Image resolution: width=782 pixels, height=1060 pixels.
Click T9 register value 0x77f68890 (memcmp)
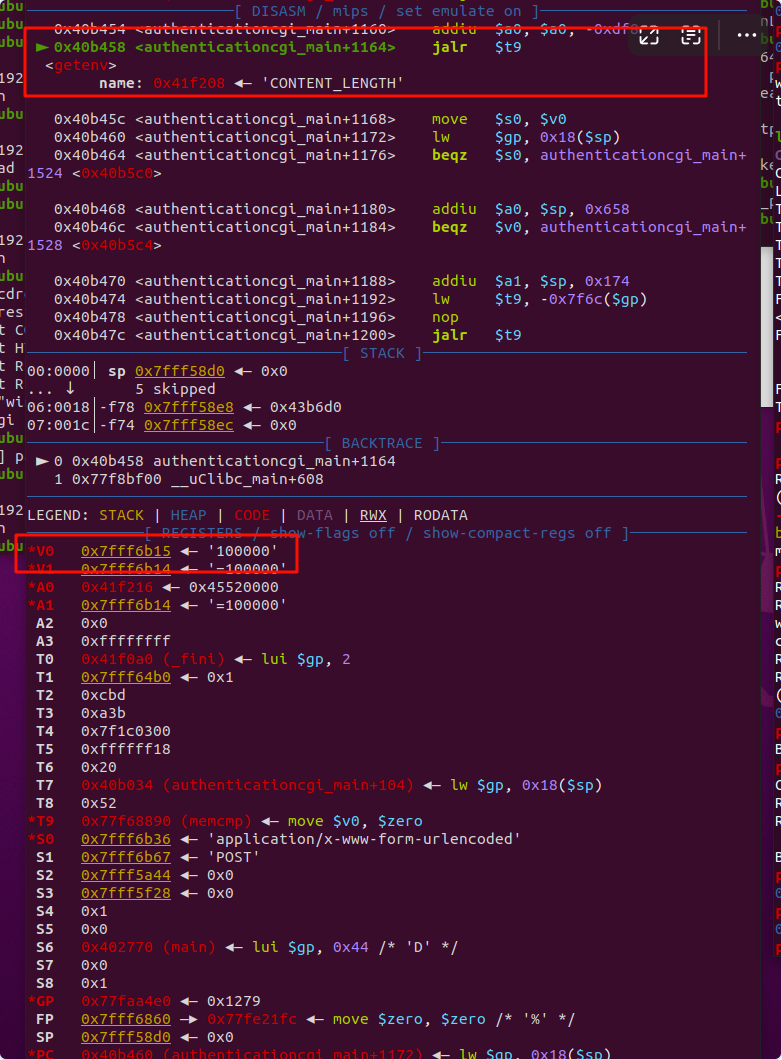click(x=166, y=821)
